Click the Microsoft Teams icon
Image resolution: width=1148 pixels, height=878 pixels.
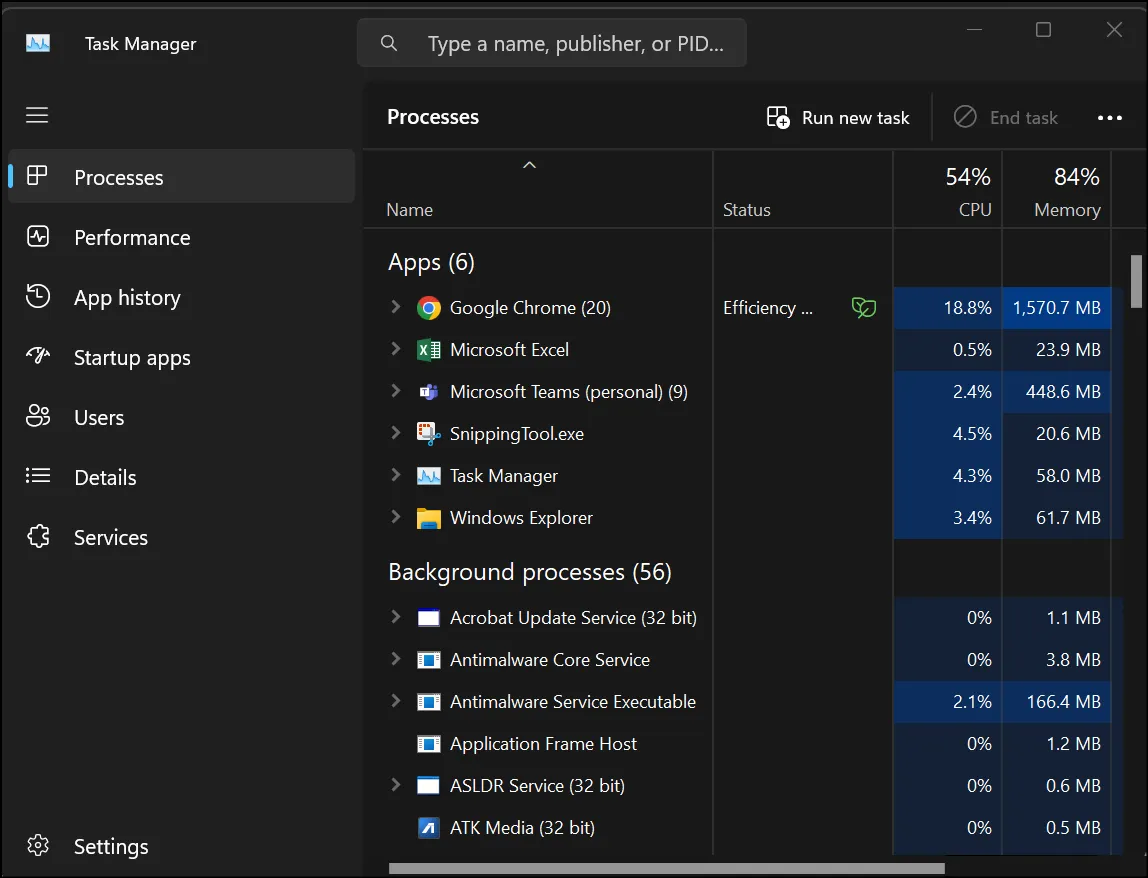pyautogui.click(x=429, y=392)
